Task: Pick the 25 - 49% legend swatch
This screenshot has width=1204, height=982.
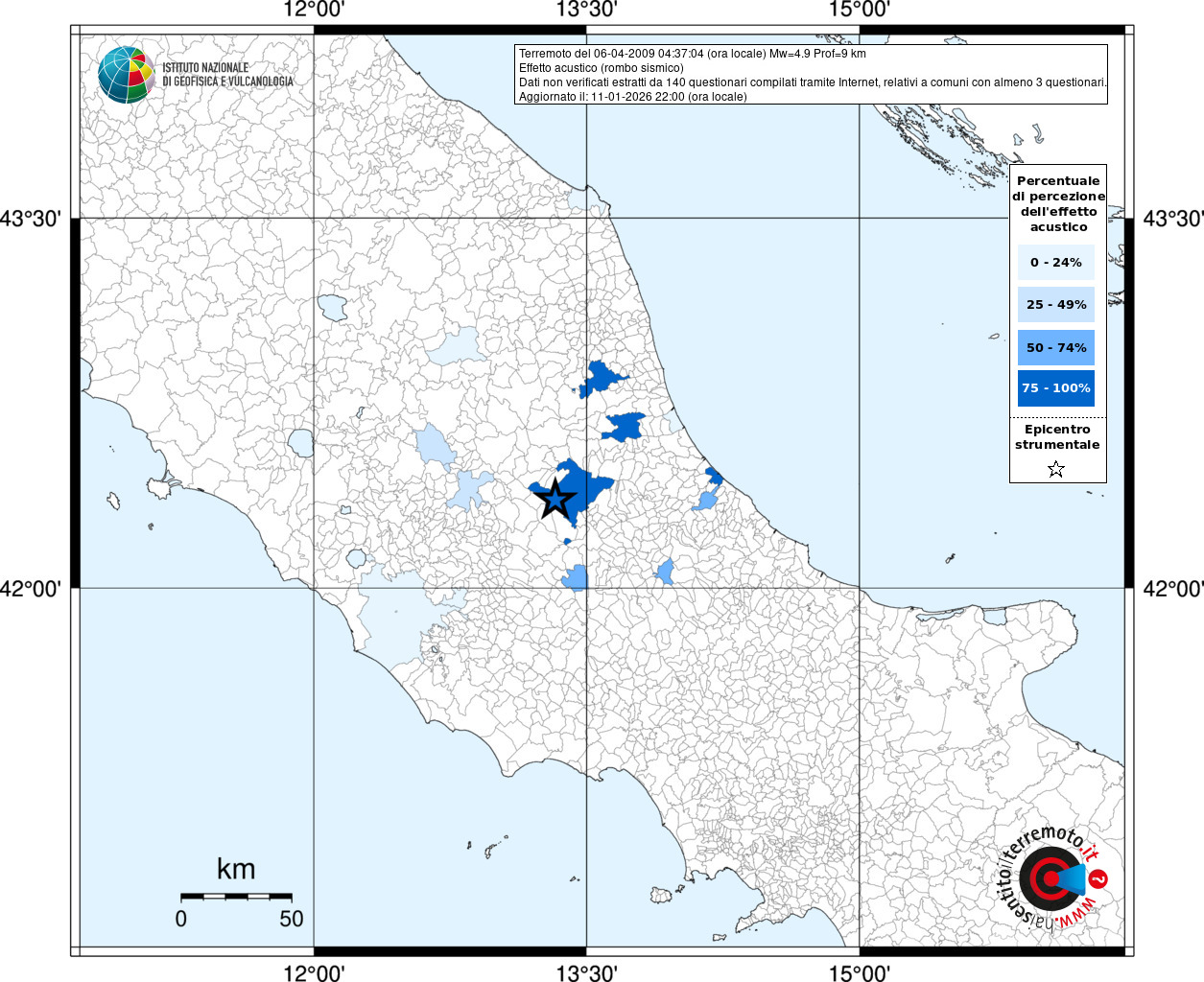Action: coord(1055,305)
